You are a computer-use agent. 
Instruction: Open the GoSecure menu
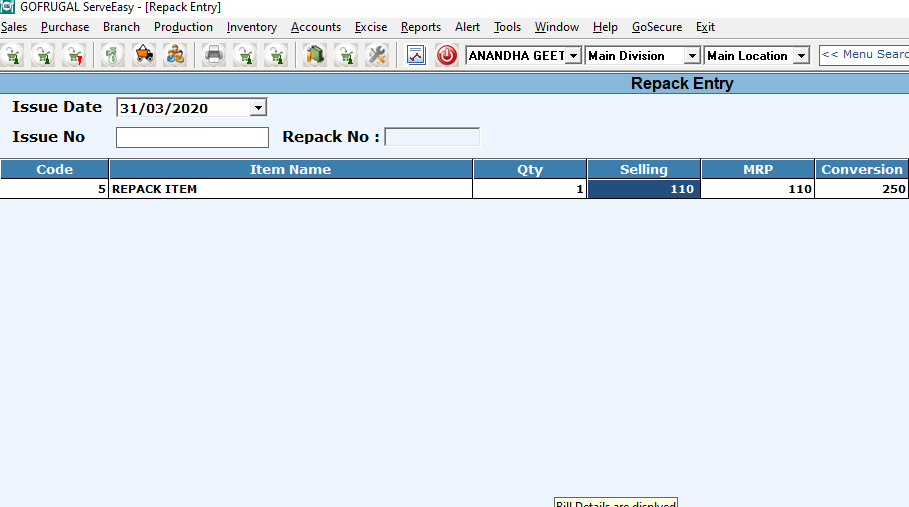pos(657,27)
